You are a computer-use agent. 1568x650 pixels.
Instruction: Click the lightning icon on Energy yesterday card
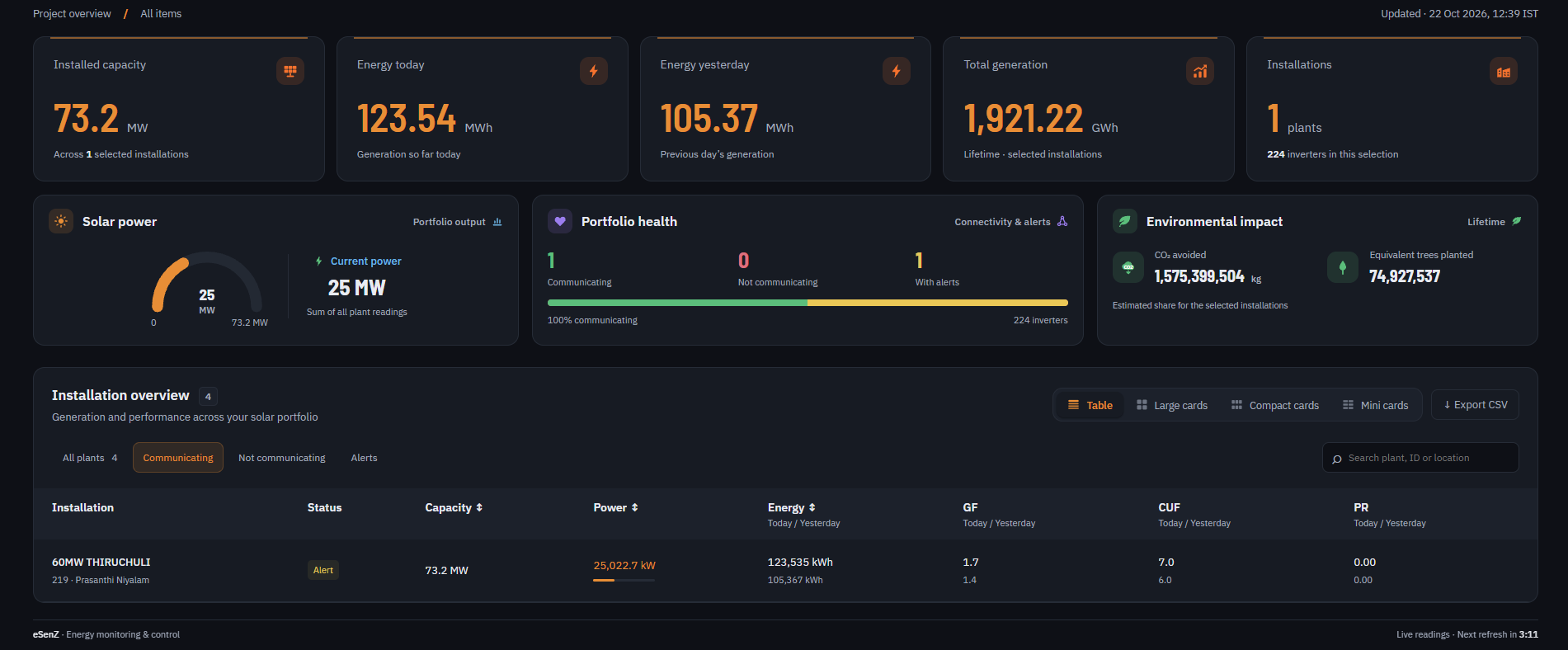point(897,71)
